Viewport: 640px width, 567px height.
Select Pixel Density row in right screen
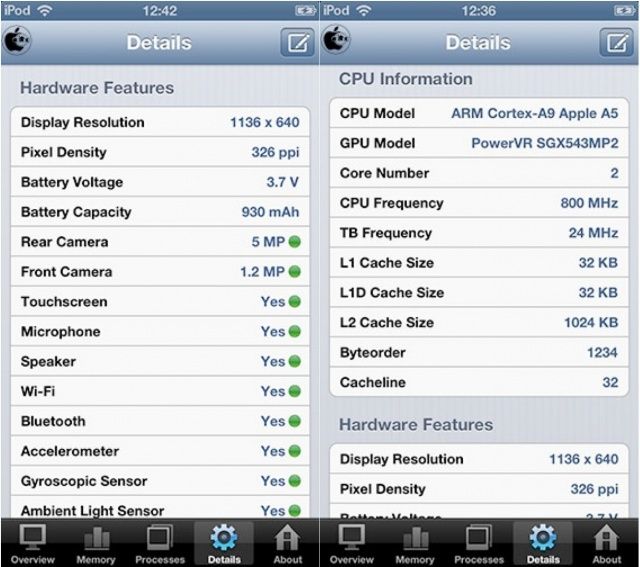479,489
